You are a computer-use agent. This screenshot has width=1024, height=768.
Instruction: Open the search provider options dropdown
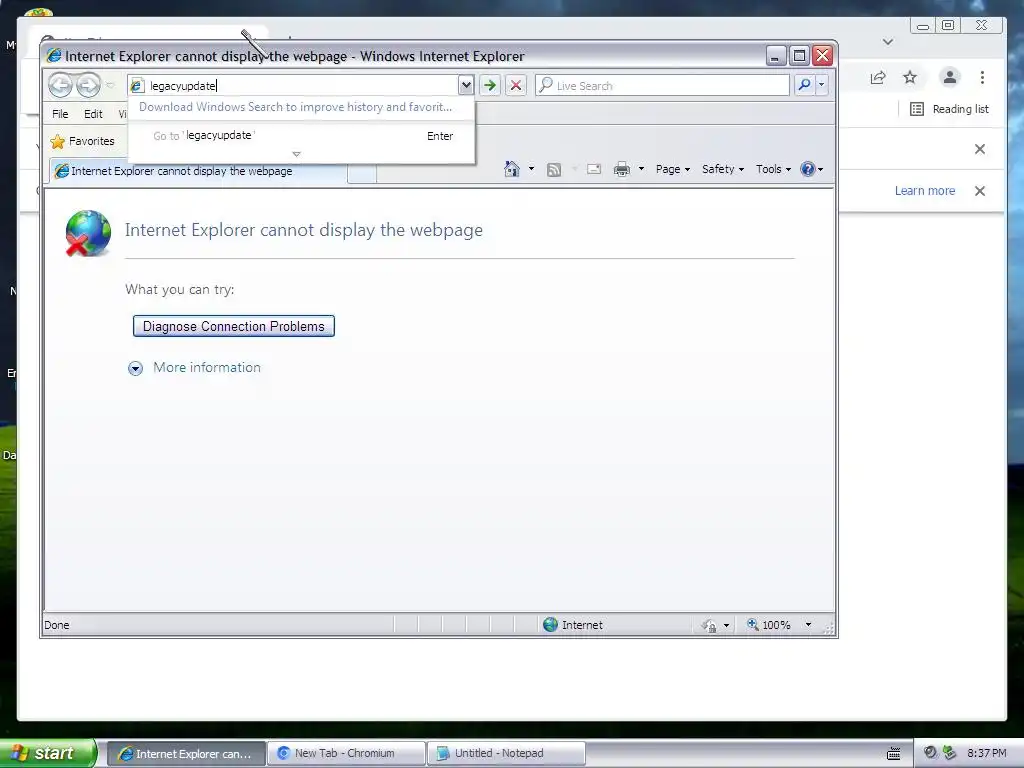(x=822, y=85)
